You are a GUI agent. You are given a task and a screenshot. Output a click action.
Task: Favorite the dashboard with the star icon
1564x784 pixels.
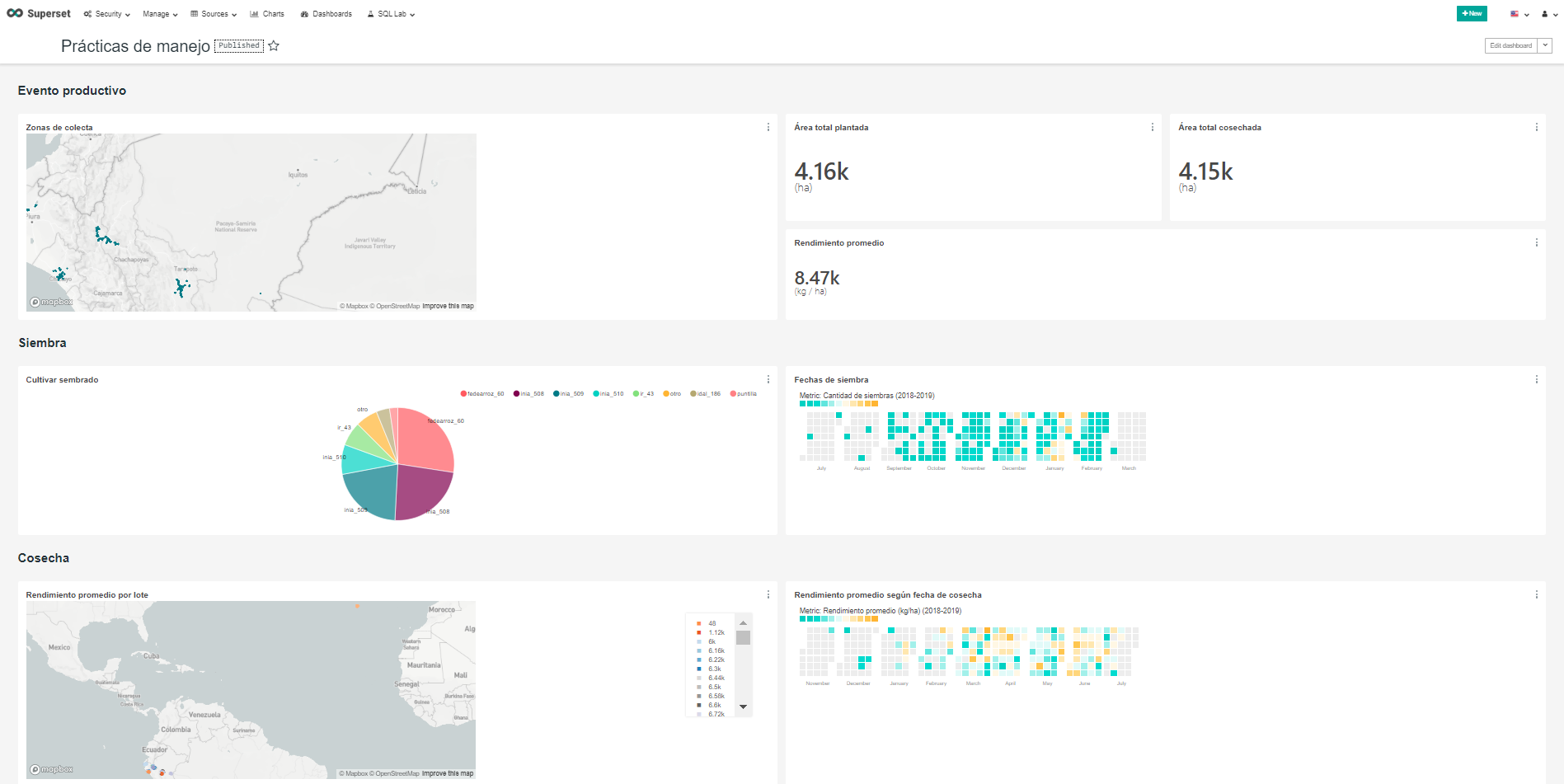(x=274, y=46)
